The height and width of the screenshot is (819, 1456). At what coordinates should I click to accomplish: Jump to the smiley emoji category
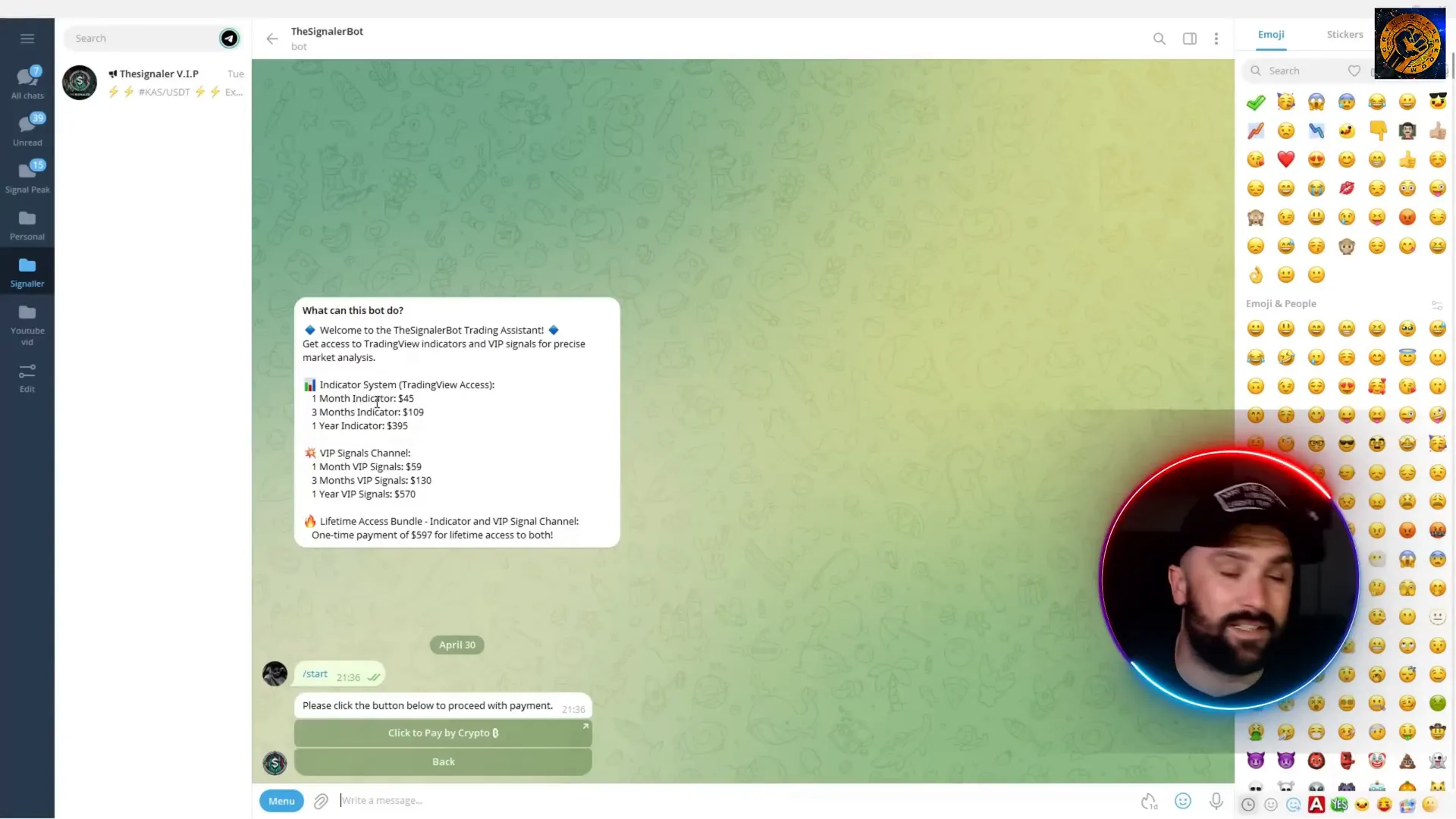[1271, 805]
